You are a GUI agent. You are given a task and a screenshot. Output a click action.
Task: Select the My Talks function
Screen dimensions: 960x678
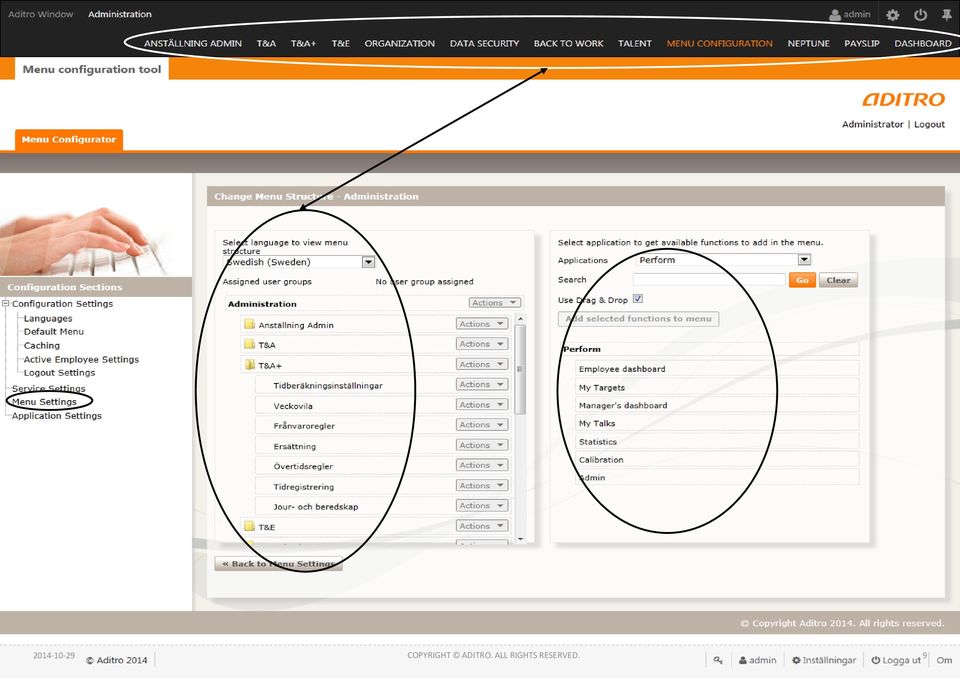717,423
